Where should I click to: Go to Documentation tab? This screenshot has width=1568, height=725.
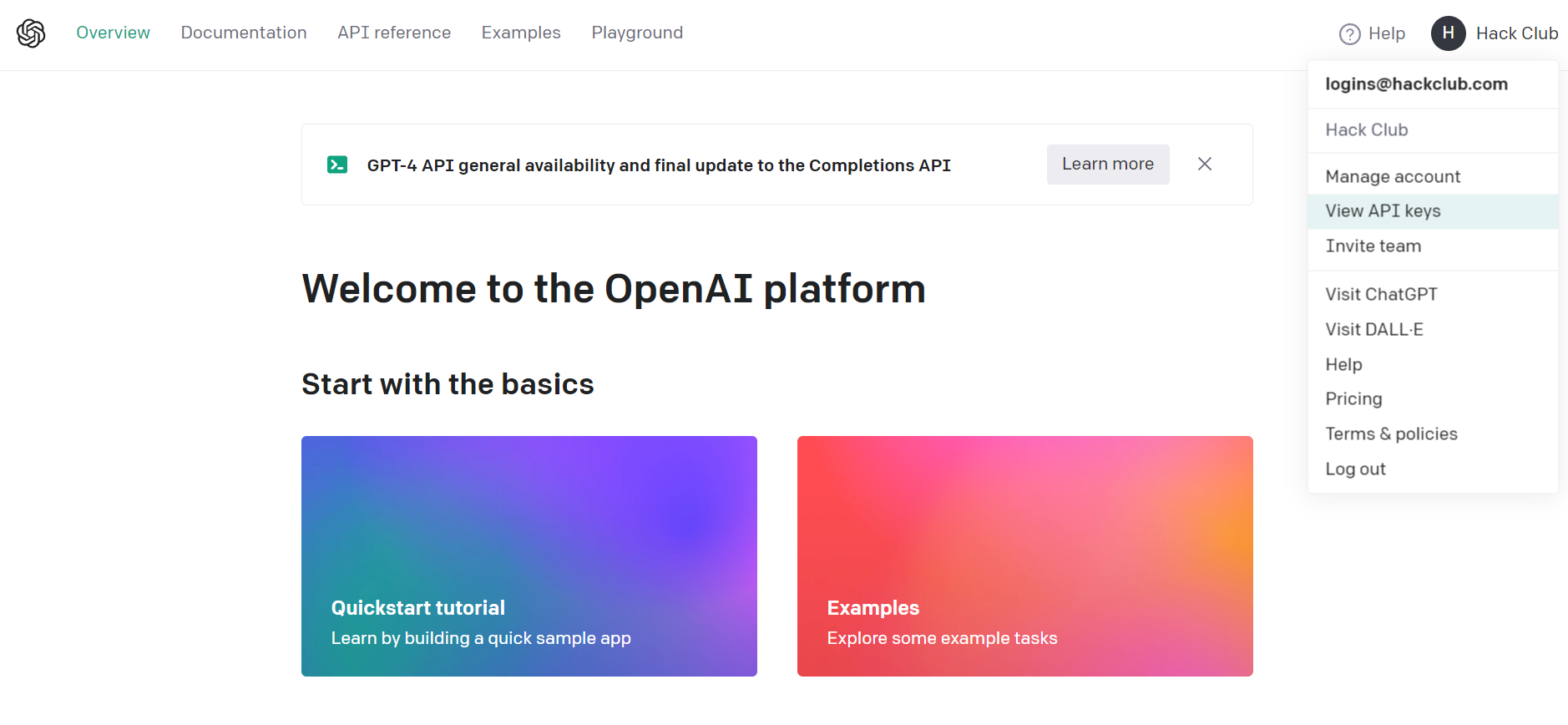244,33
